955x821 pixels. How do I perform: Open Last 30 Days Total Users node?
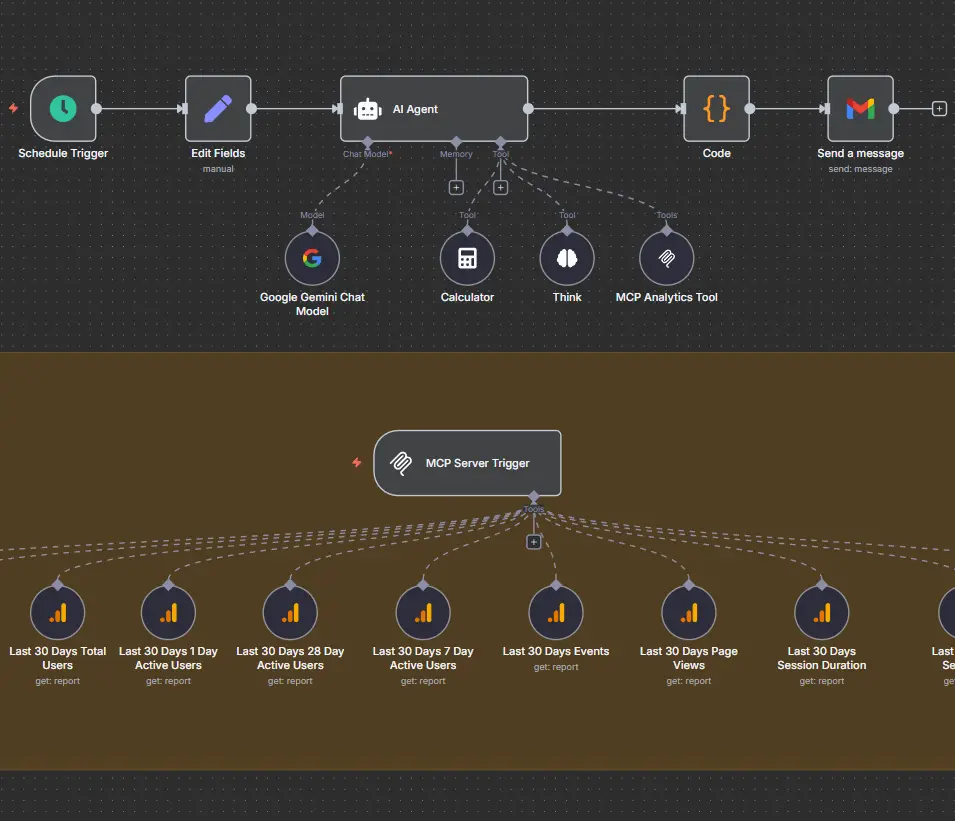pyautogui.click(x=57, y=613)
